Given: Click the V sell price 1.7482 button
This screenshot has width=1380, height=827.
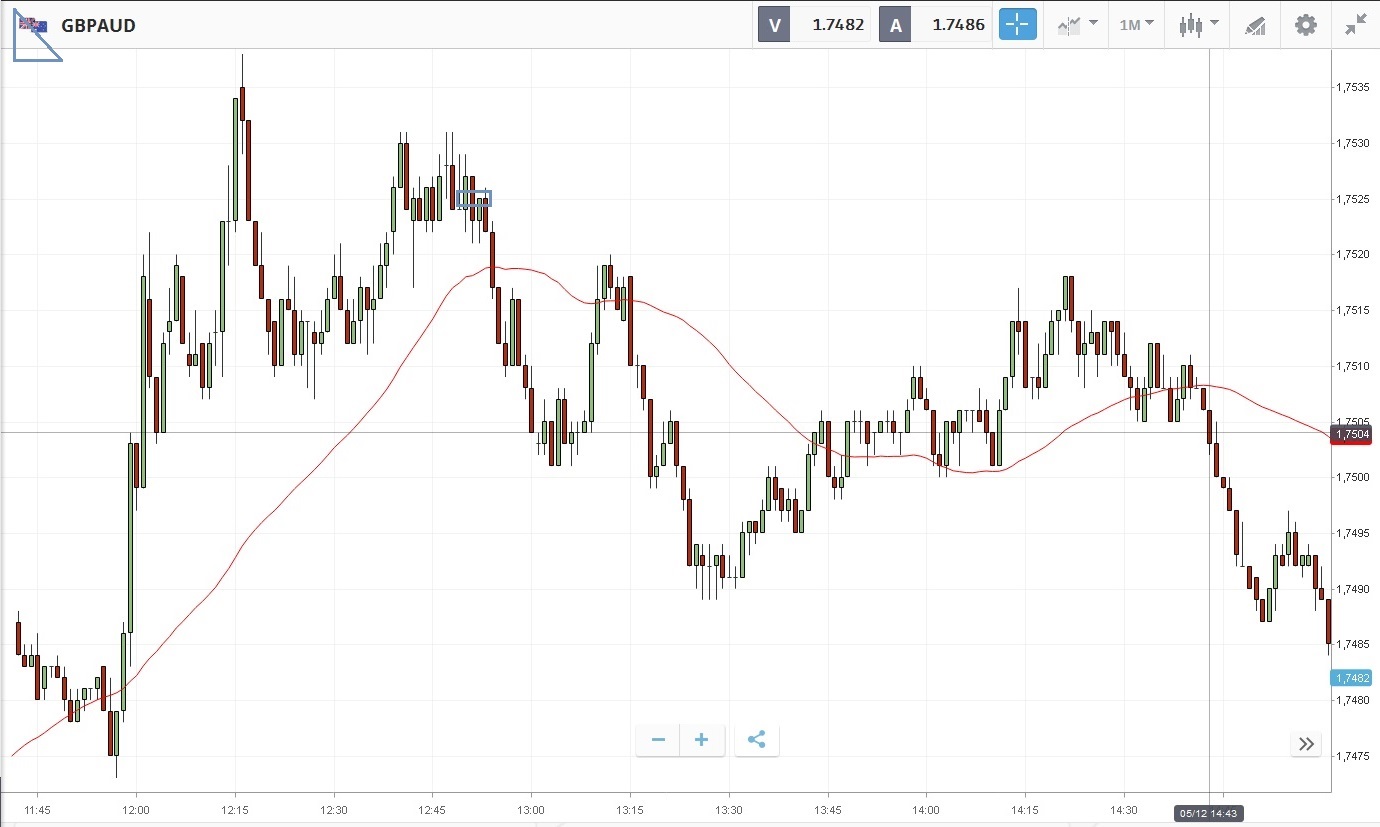Looking at the screenshot, I should [x=814, y=25].
